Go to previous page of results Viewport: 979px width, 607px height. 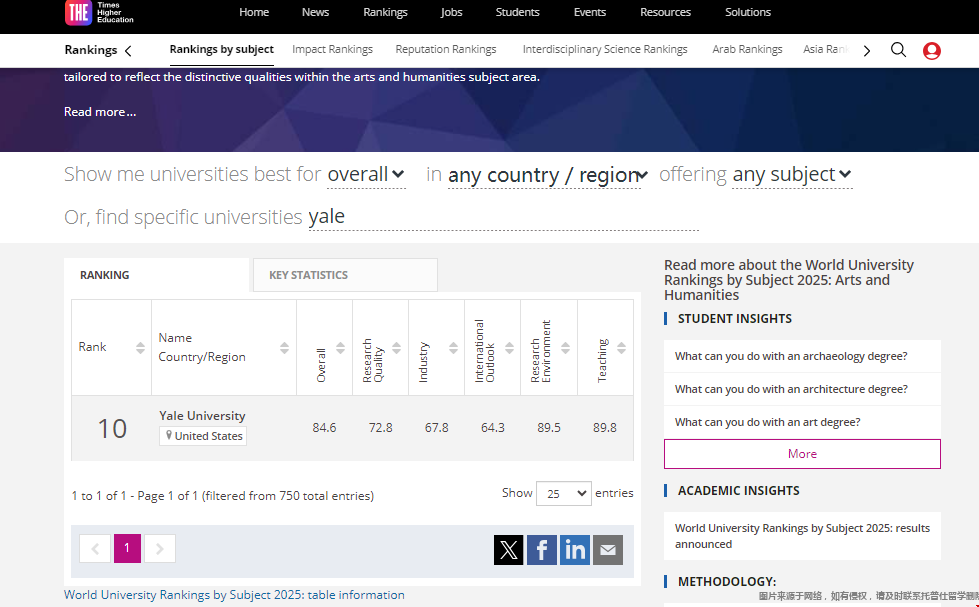tap(95, 548)
